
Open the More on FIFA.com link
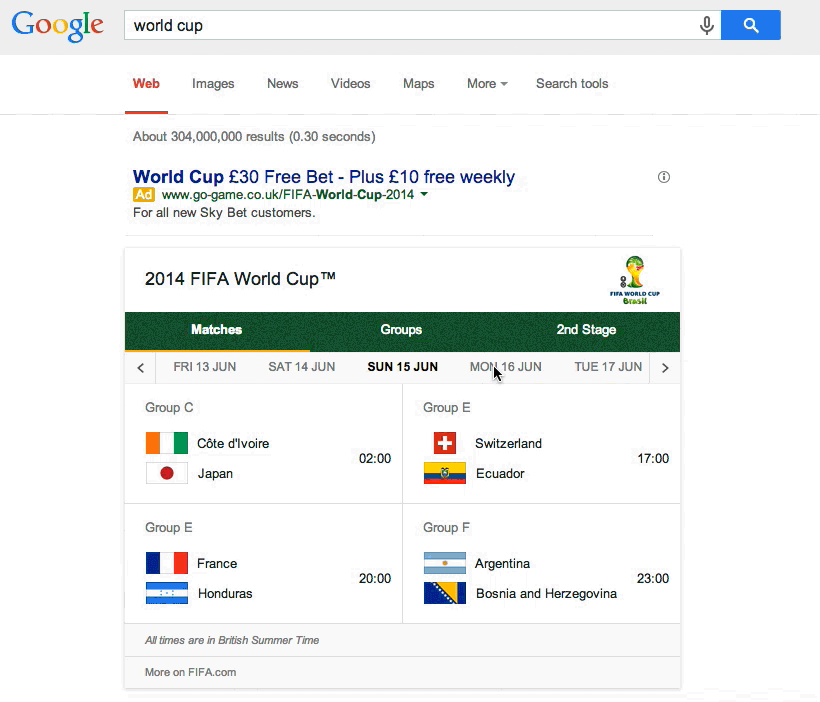(190, 672)
